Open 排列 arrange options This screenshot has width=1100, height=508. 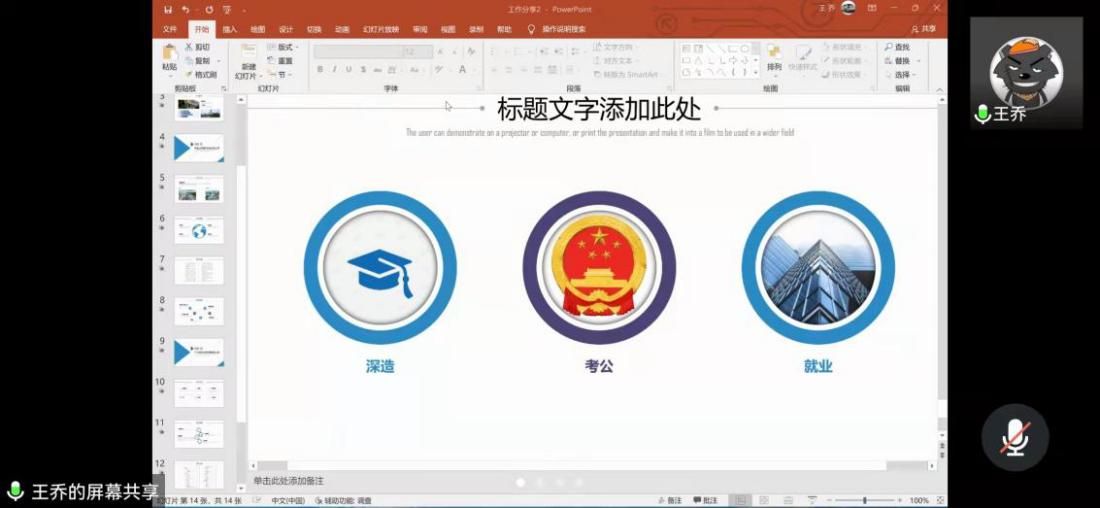click(x=774, y=58)
